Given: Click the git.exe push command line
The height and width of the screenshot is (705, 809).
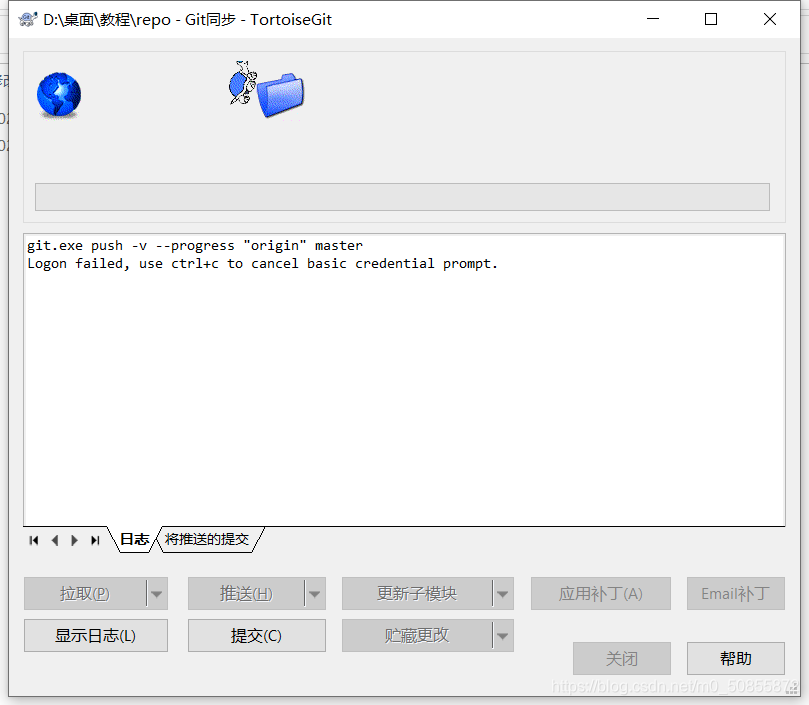Looking at the screenshot, I should coord(195,246).
